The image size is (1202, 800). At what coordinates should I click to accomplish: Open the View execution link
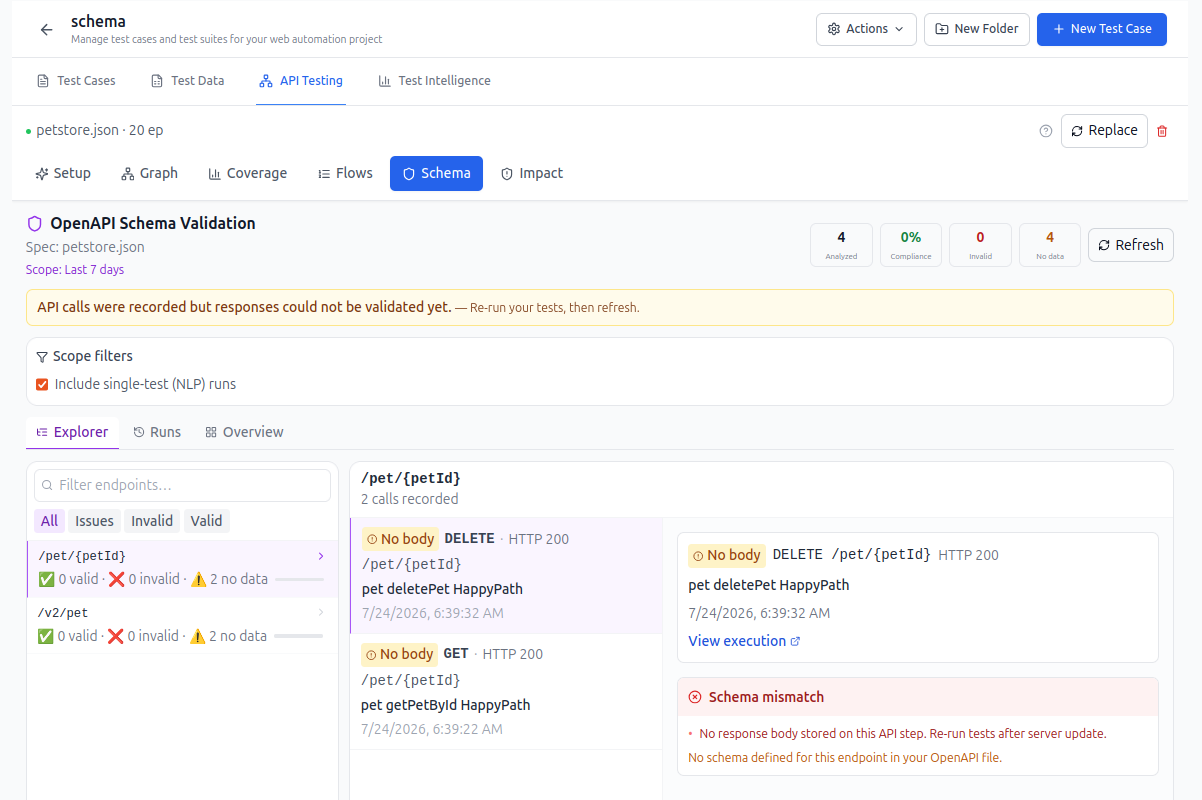[744, 641]
